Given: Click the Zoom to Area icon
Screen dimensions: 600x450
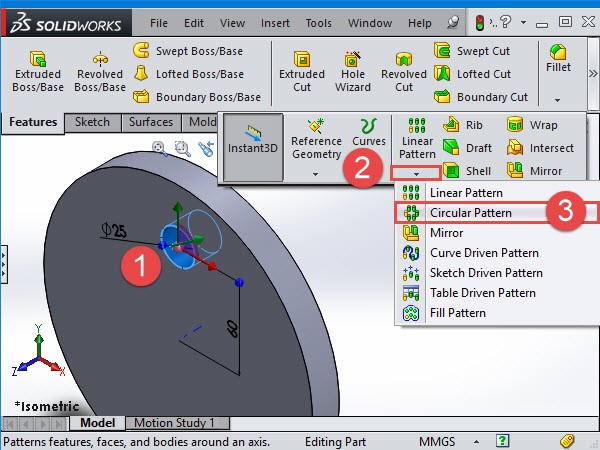Looking at the screenshot, I should (x=183, y=148).
